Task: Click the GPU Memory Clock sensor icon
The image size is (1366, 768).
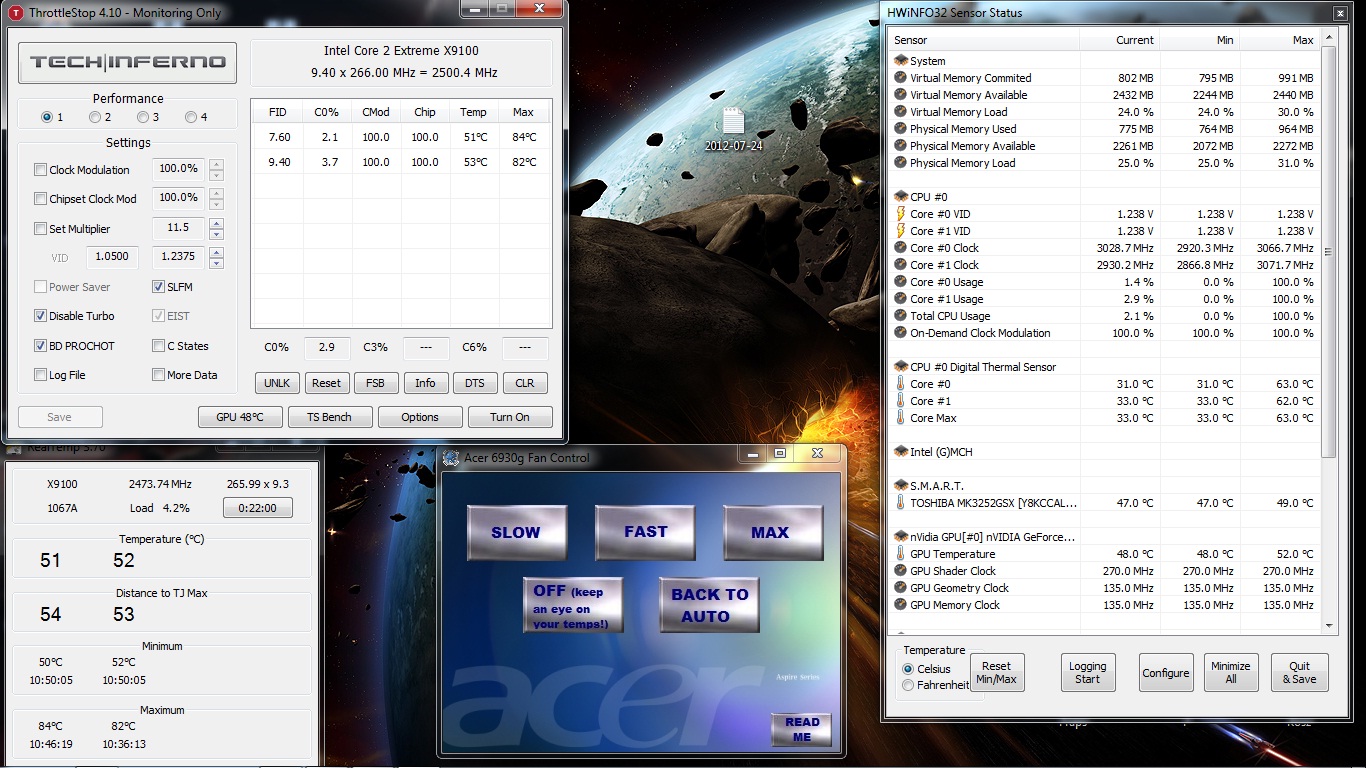Action: coord(900,605)
